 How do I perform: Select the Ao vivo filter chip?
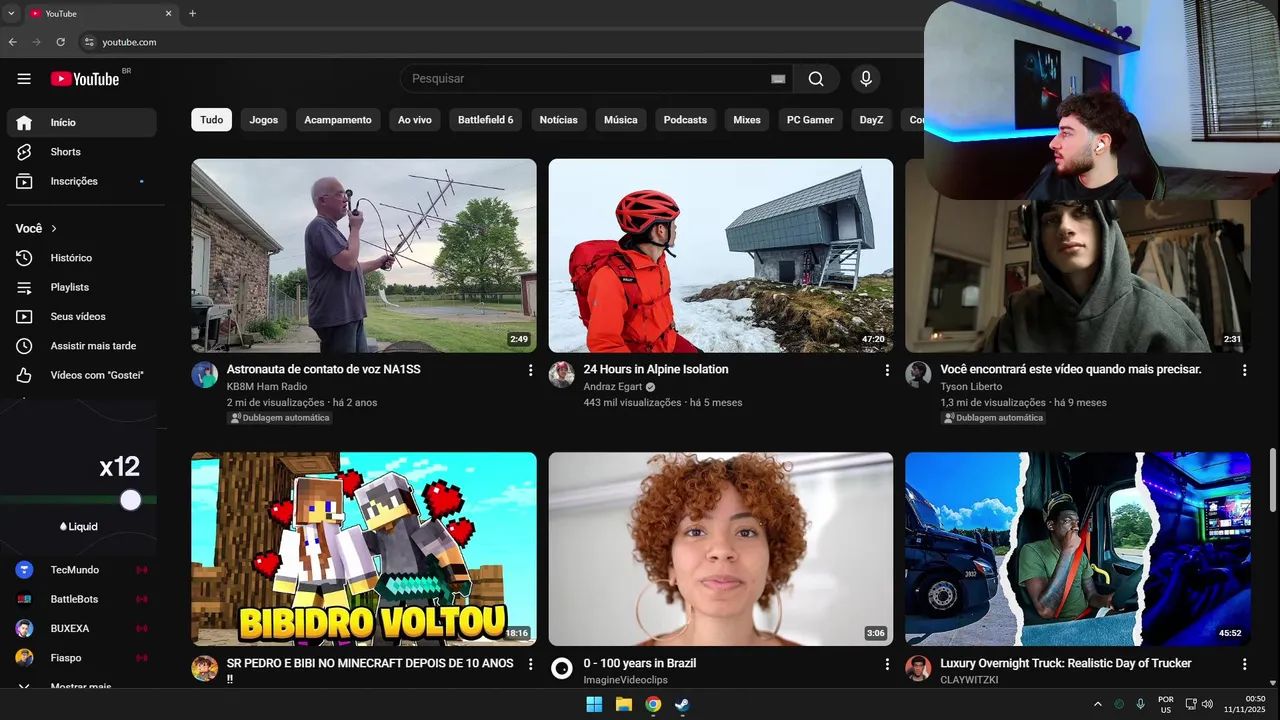(415, 120)
